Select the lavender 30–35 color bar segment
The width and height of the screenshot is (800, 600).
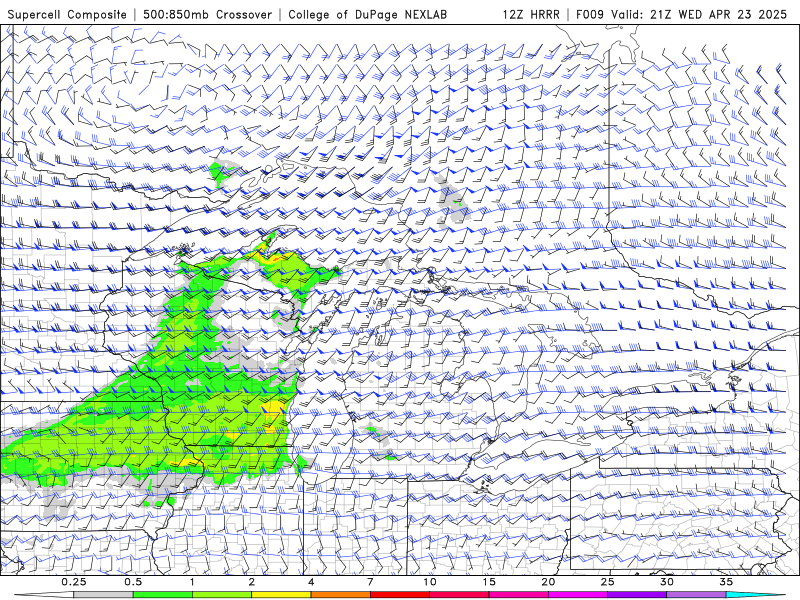point(696,595)
